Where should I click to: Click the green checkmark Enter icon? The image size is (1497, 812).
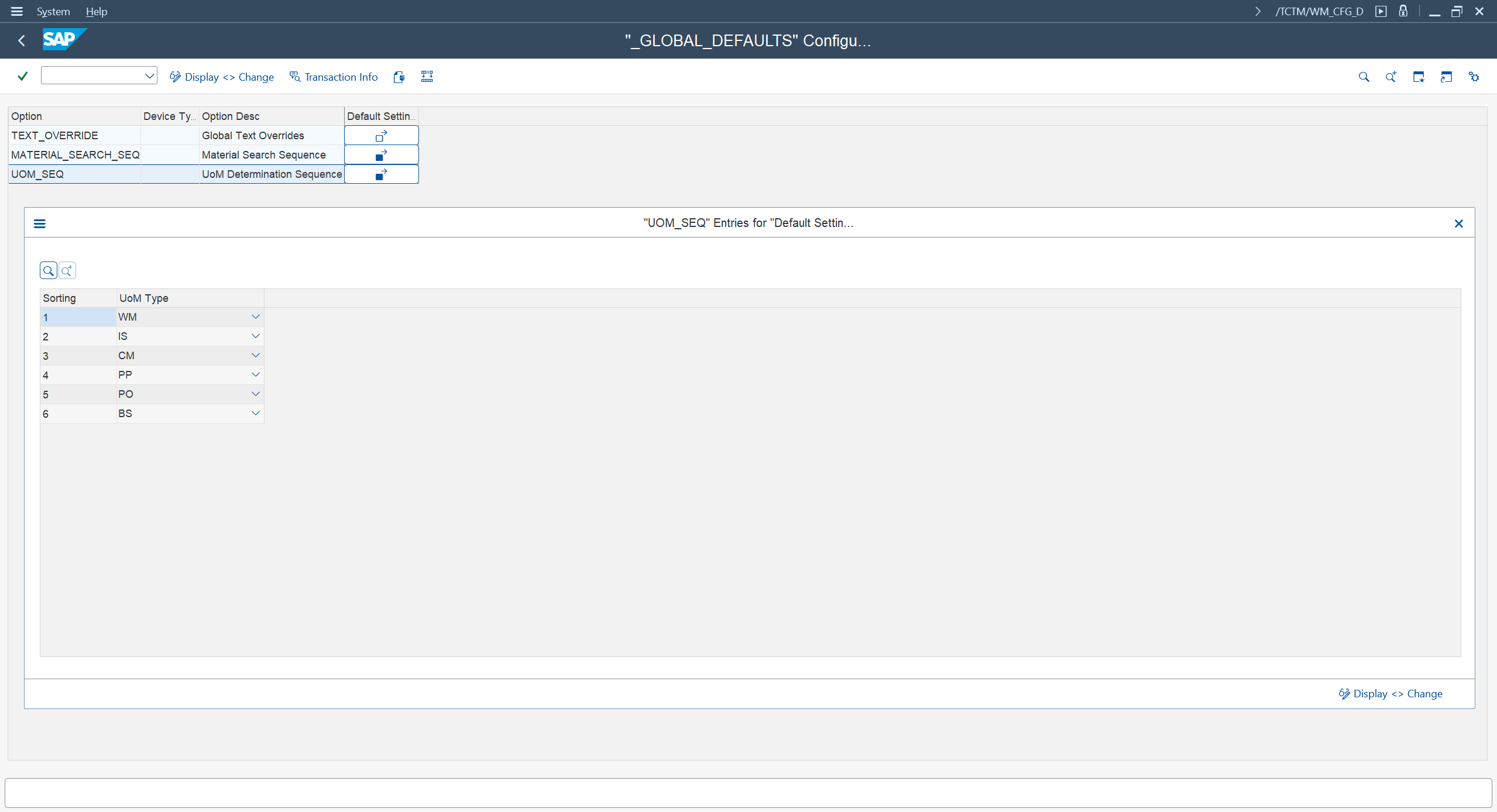pyautogui.click(x=23, y=77)
